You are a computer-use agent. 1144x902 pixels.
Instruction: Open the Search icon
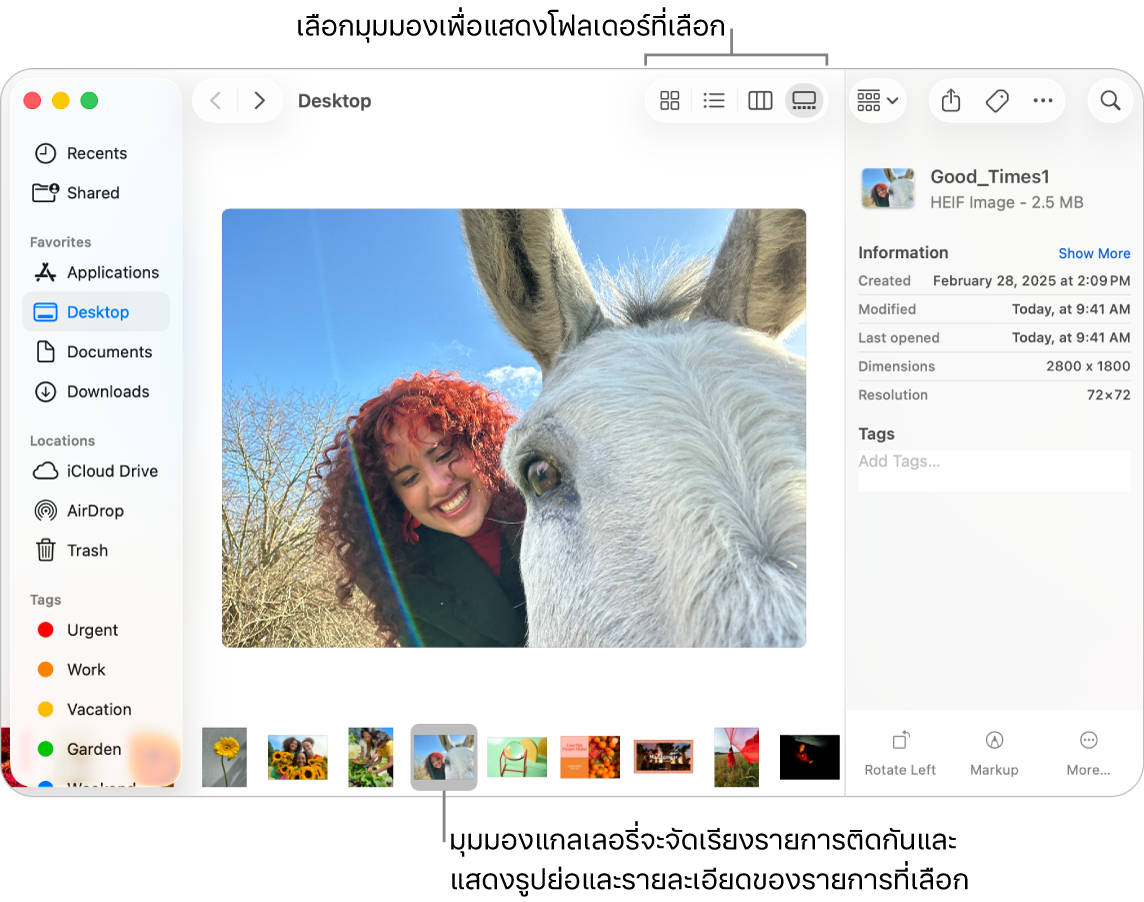coord(1110,100)
